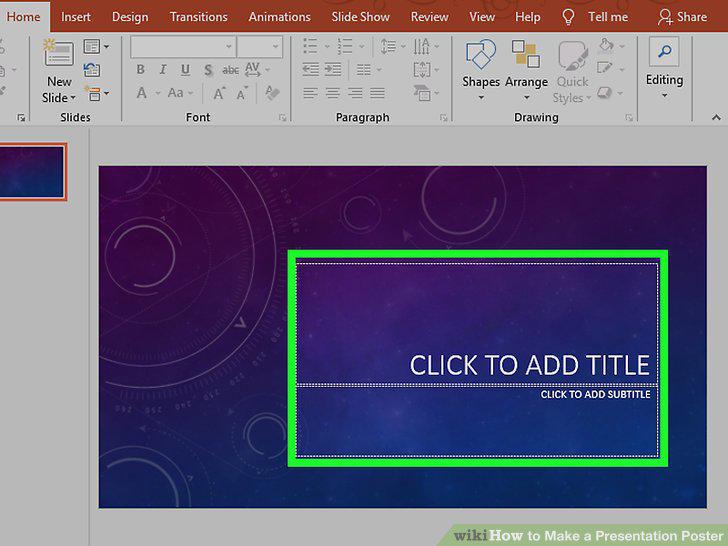Image resolution: width=728 pixels, height=546 pixels.
Task: Click the Share button
Action: (682, 17)
